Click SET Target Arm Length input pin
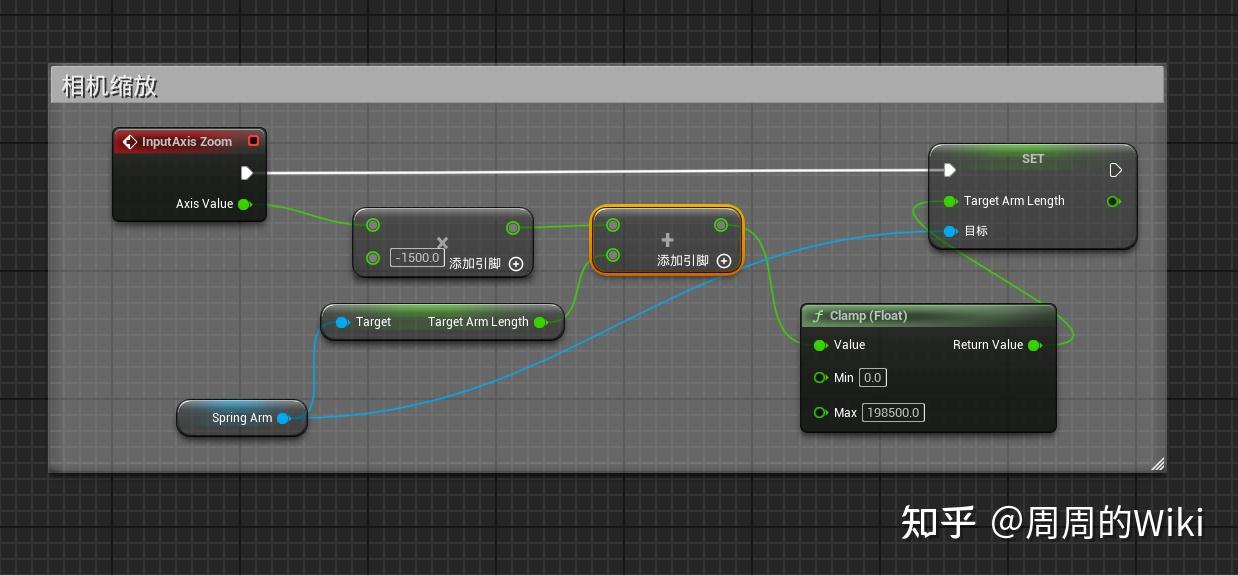The width and height of the screenshot is (1238, 575). 950,201
